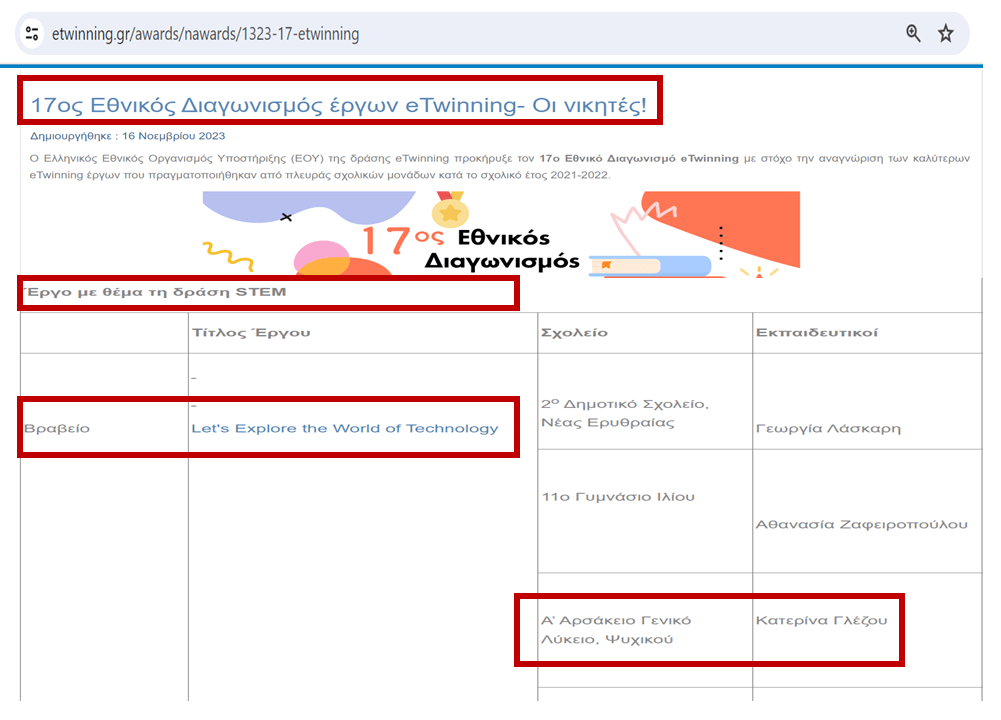Click teacher name 'Κατερίνα Γλέζου'
This screenshot has height=720, width=1001.
click(822, 620)
